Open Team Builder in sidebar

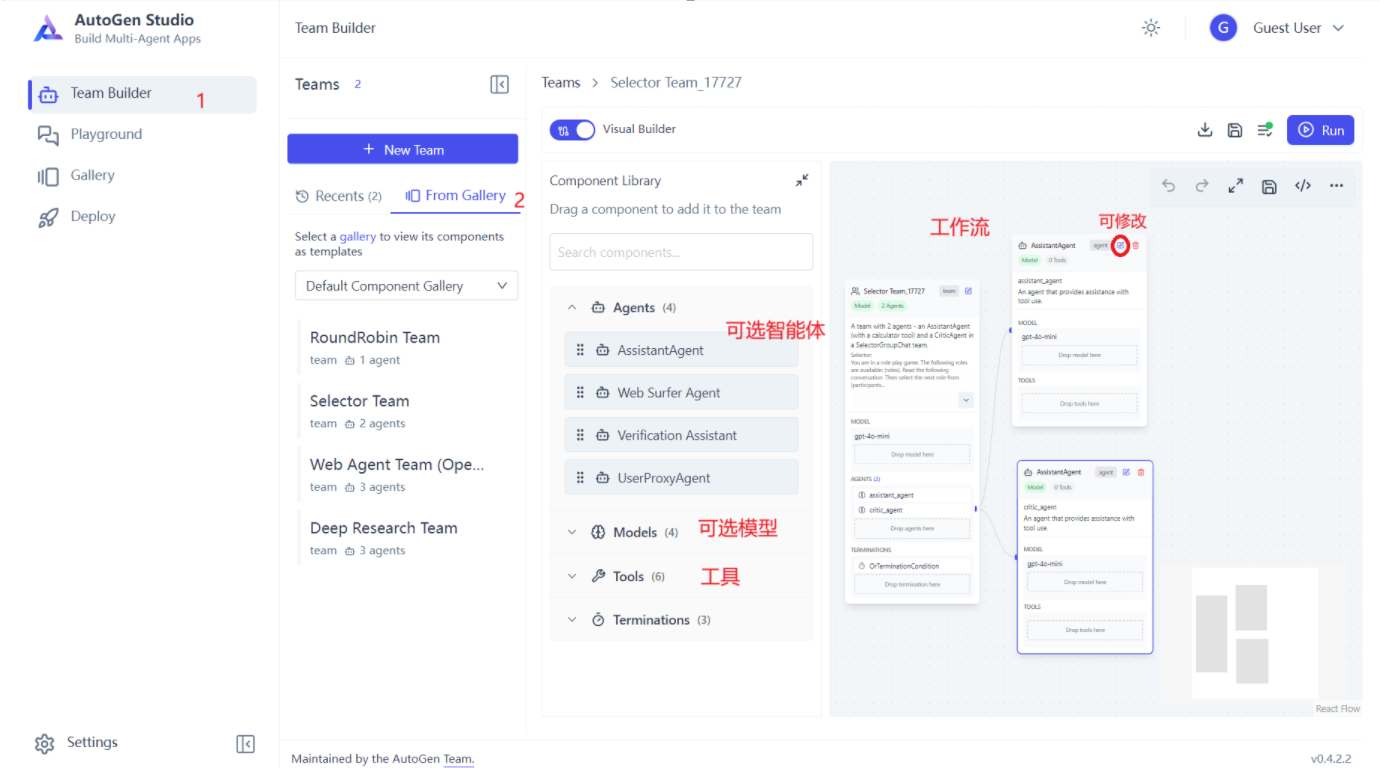tap(143, 94)
